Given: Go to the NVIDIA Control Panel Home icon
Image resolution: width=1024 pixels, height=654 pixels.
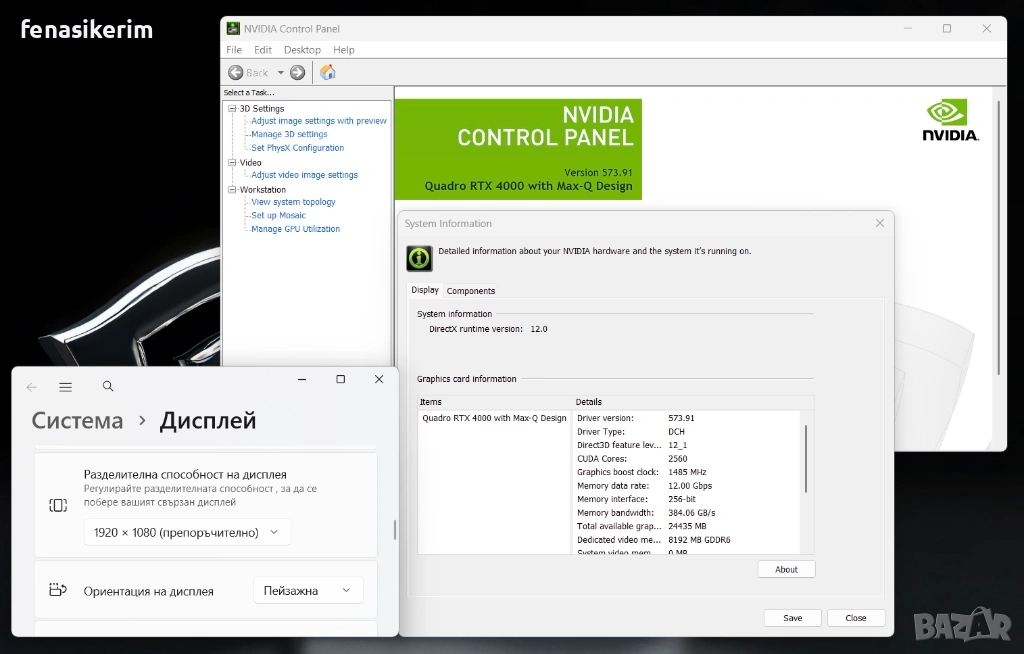Looking at the screenshot, I should point(327,72).
